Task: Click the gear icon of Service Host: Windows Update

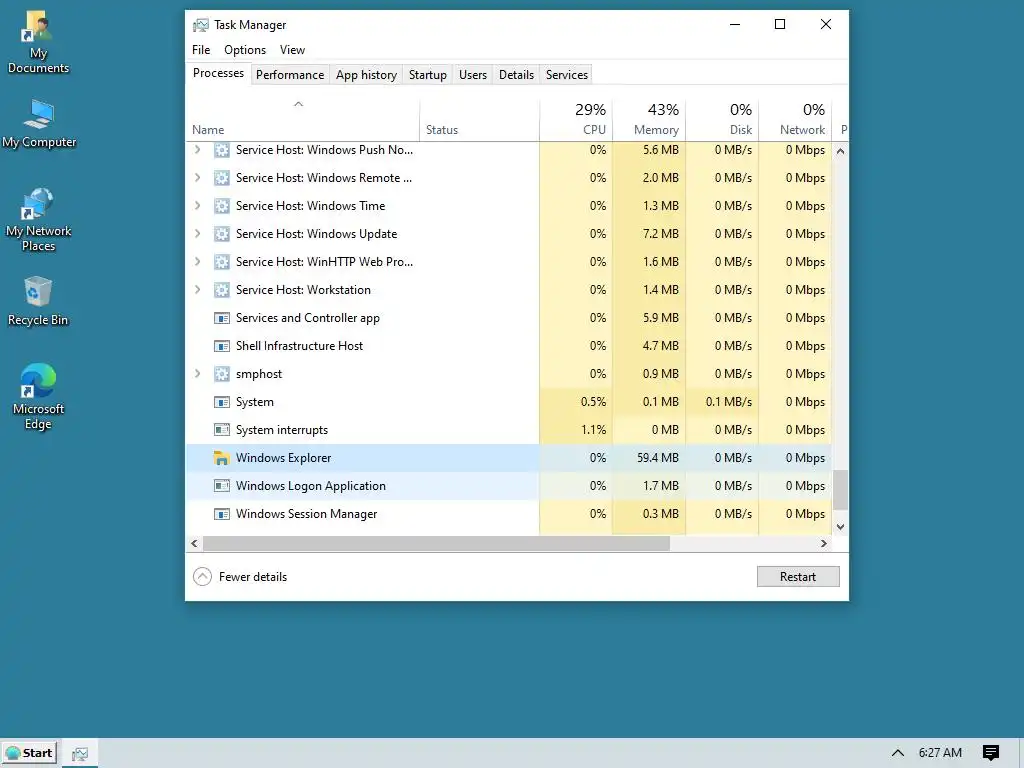Action: click(222, 234)
